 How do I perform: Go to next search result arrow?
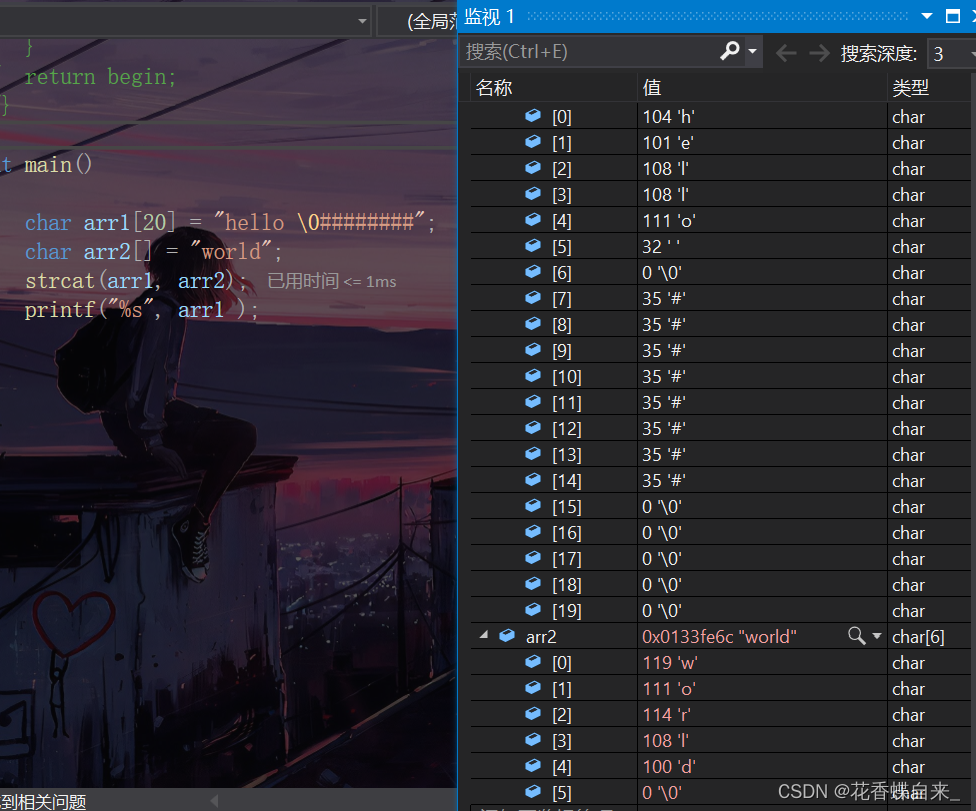pos(819,54)
